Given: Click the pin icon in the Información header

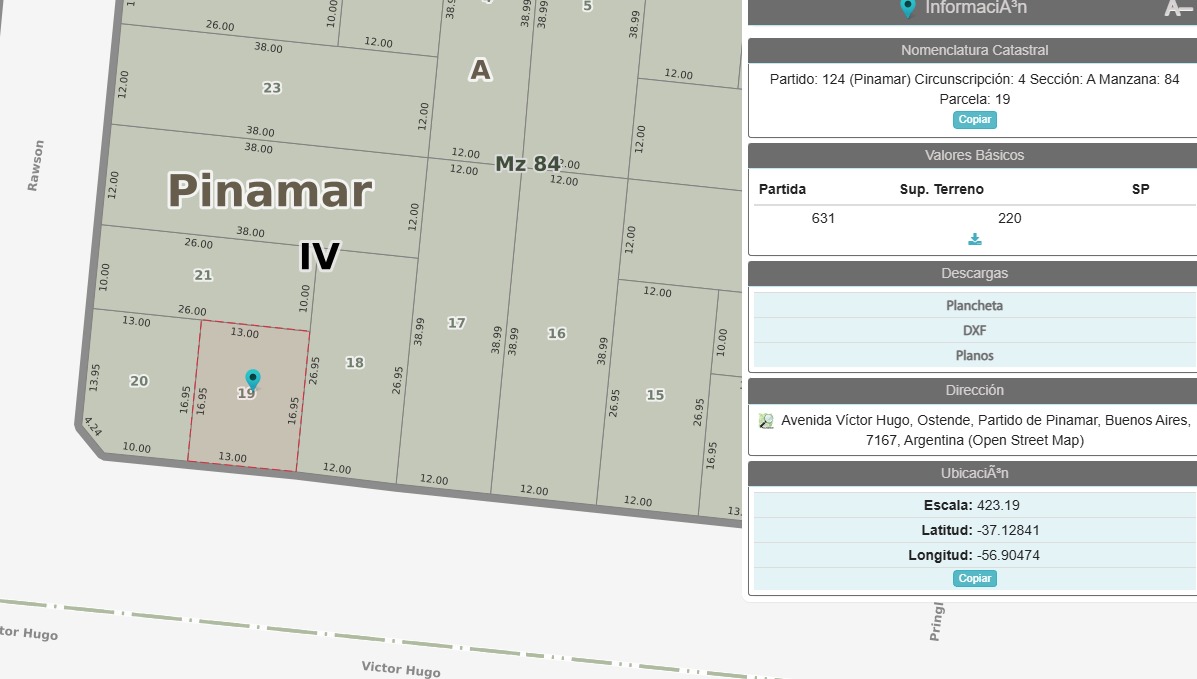Looking at the screenshot, I should point(908,8).
